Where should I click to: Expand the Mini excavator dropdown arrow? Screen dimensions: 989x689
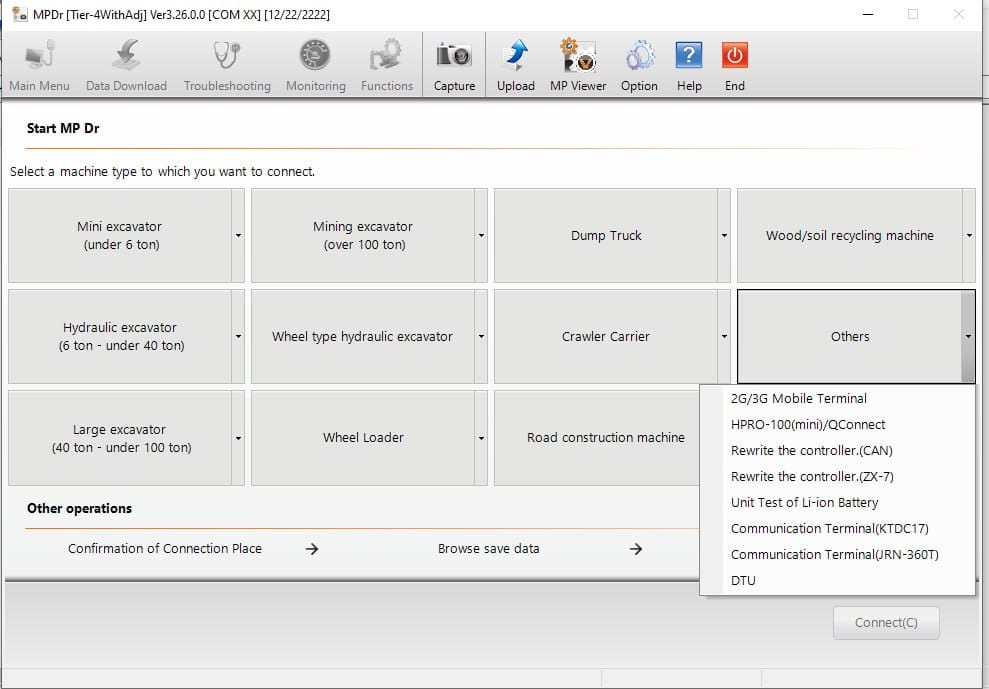[x=237, y=235]
